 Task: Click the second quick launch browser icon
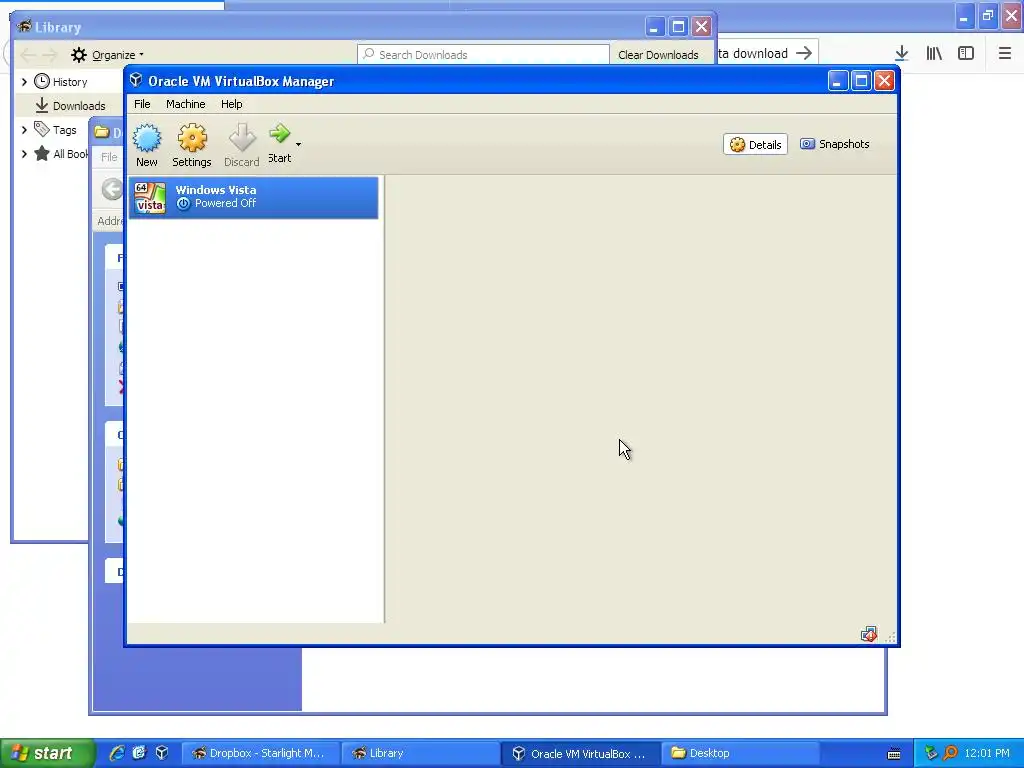[x=139, y=753]
